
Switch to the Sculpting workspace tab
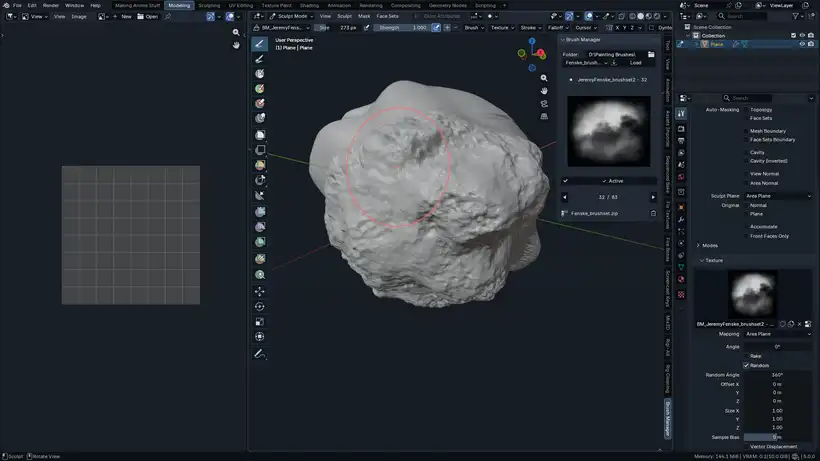209,5
